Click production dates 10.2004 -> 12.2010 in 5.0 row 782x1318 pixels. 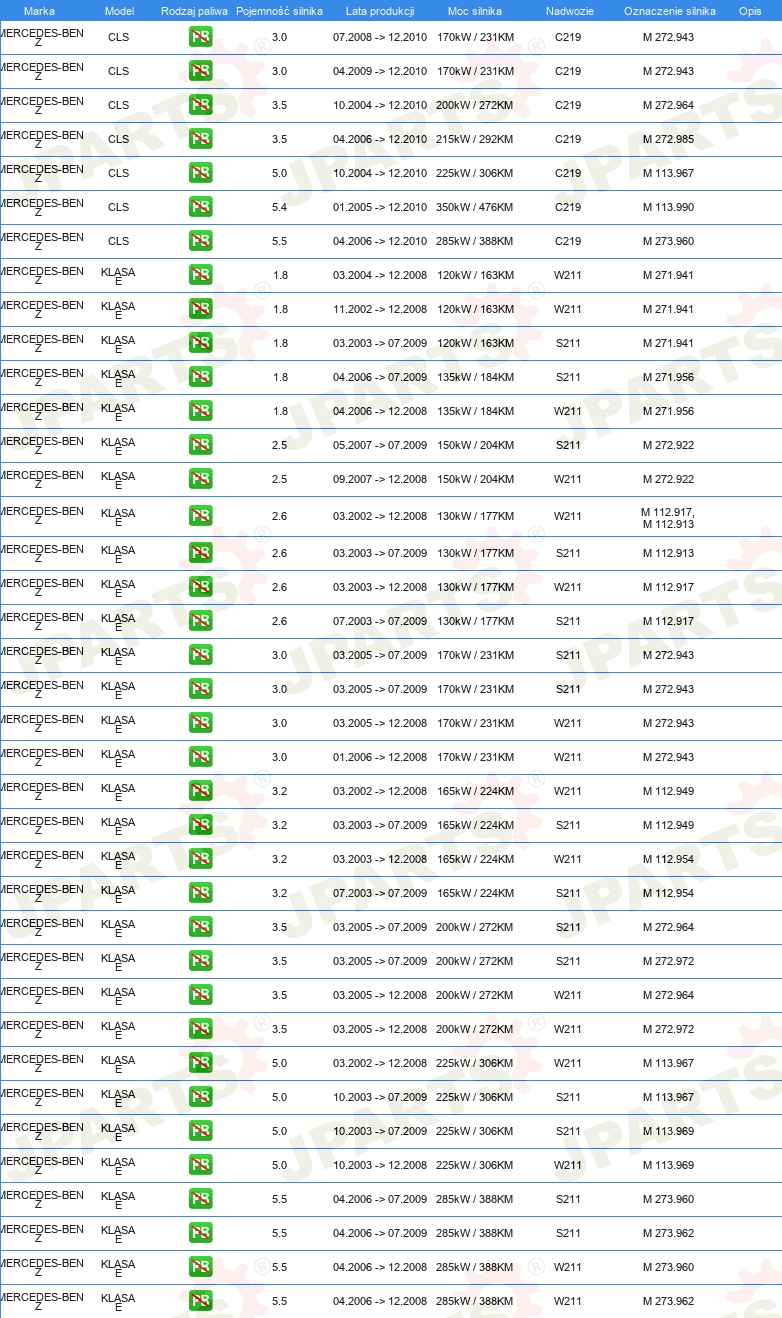[x=380, y=173]
